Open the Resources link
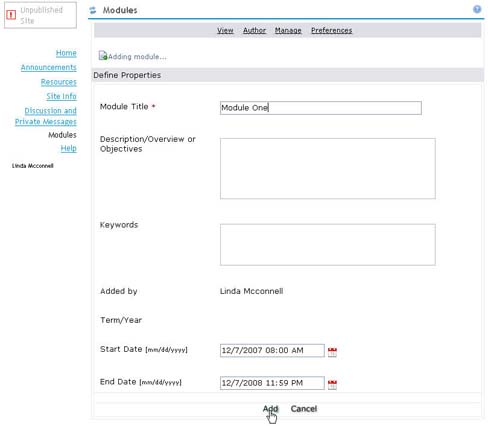 59,82
